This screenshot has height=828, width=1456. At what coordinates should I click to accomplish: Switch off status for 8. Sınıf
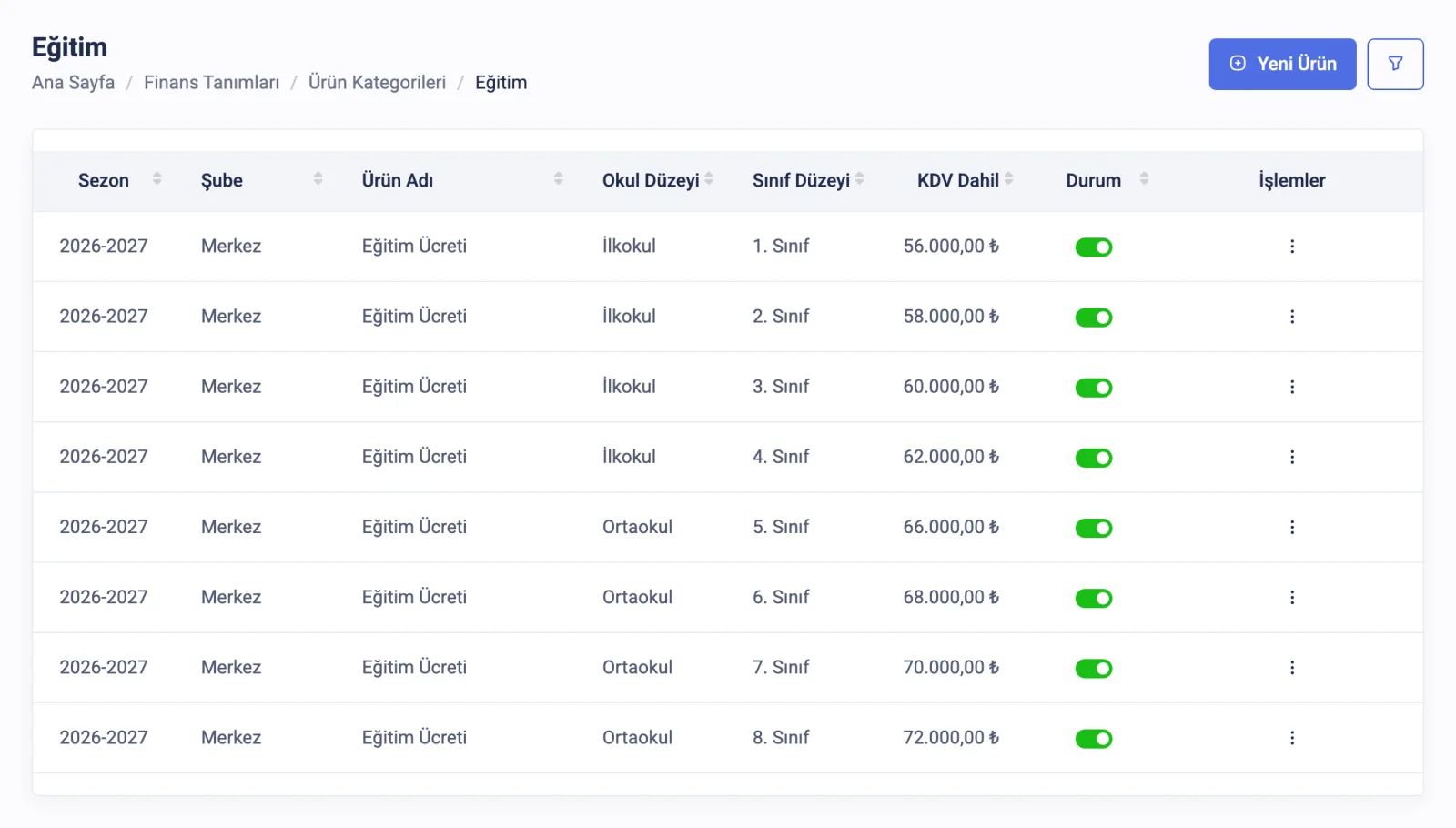point(1094,739)
